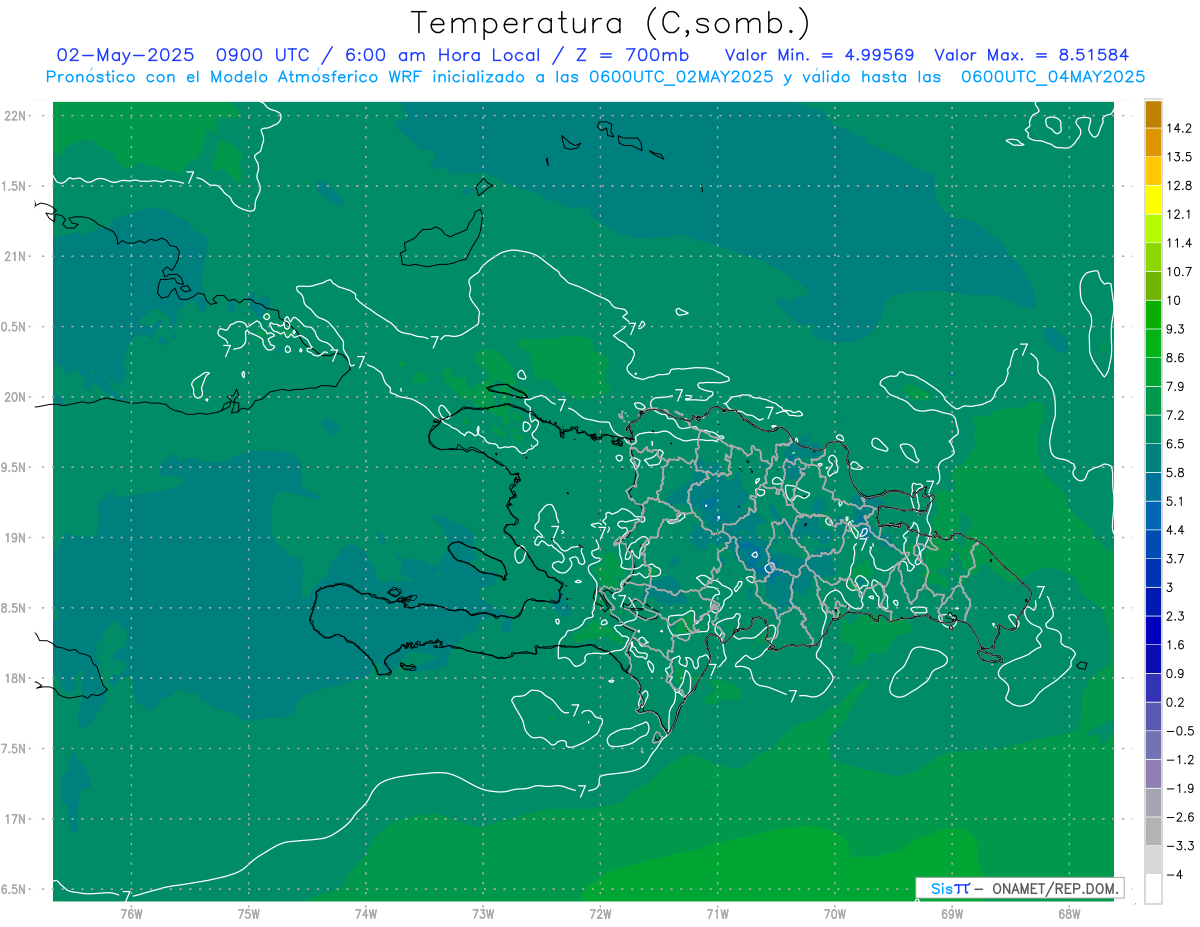Click the "Valor Max. = 8.51584" text

click(1032, 55)
